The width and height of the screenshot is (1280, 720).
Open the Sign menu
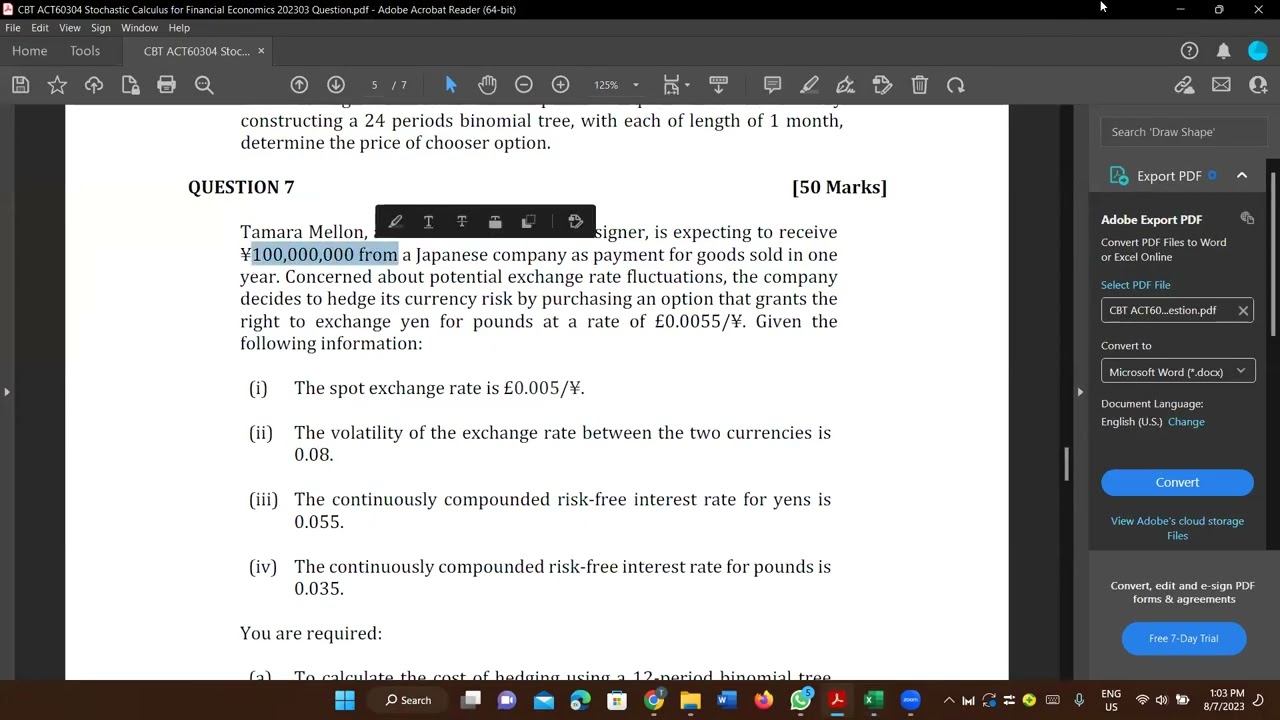pos(101,28)
